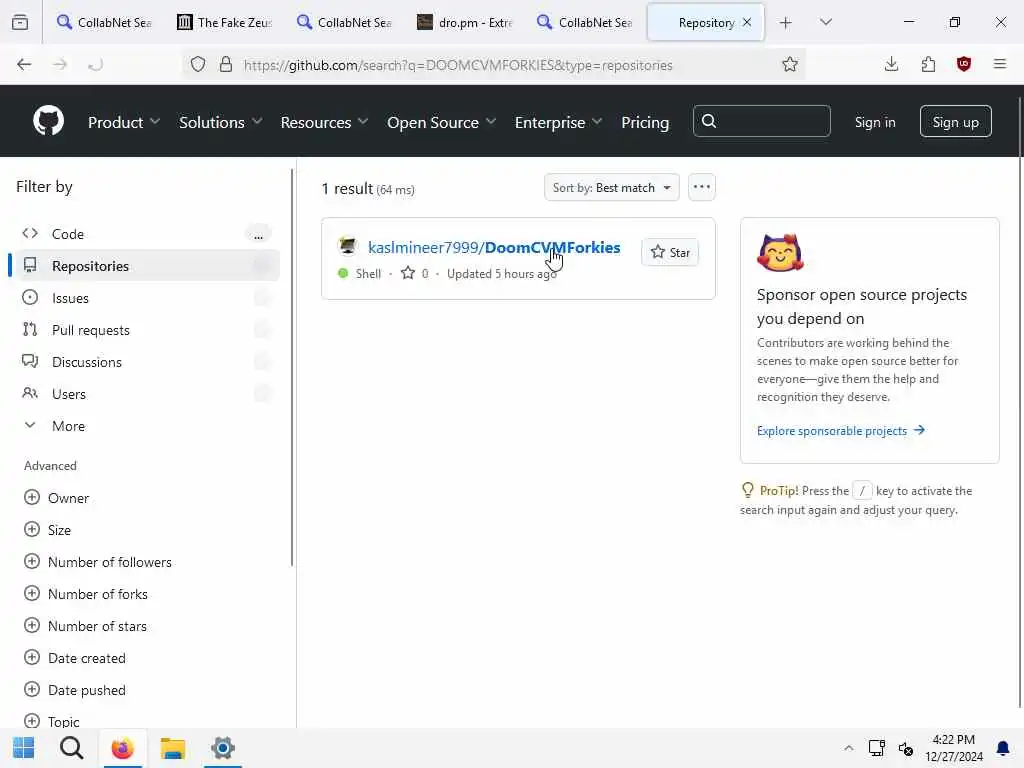Click the site security padlock icon

pos(226,64)
